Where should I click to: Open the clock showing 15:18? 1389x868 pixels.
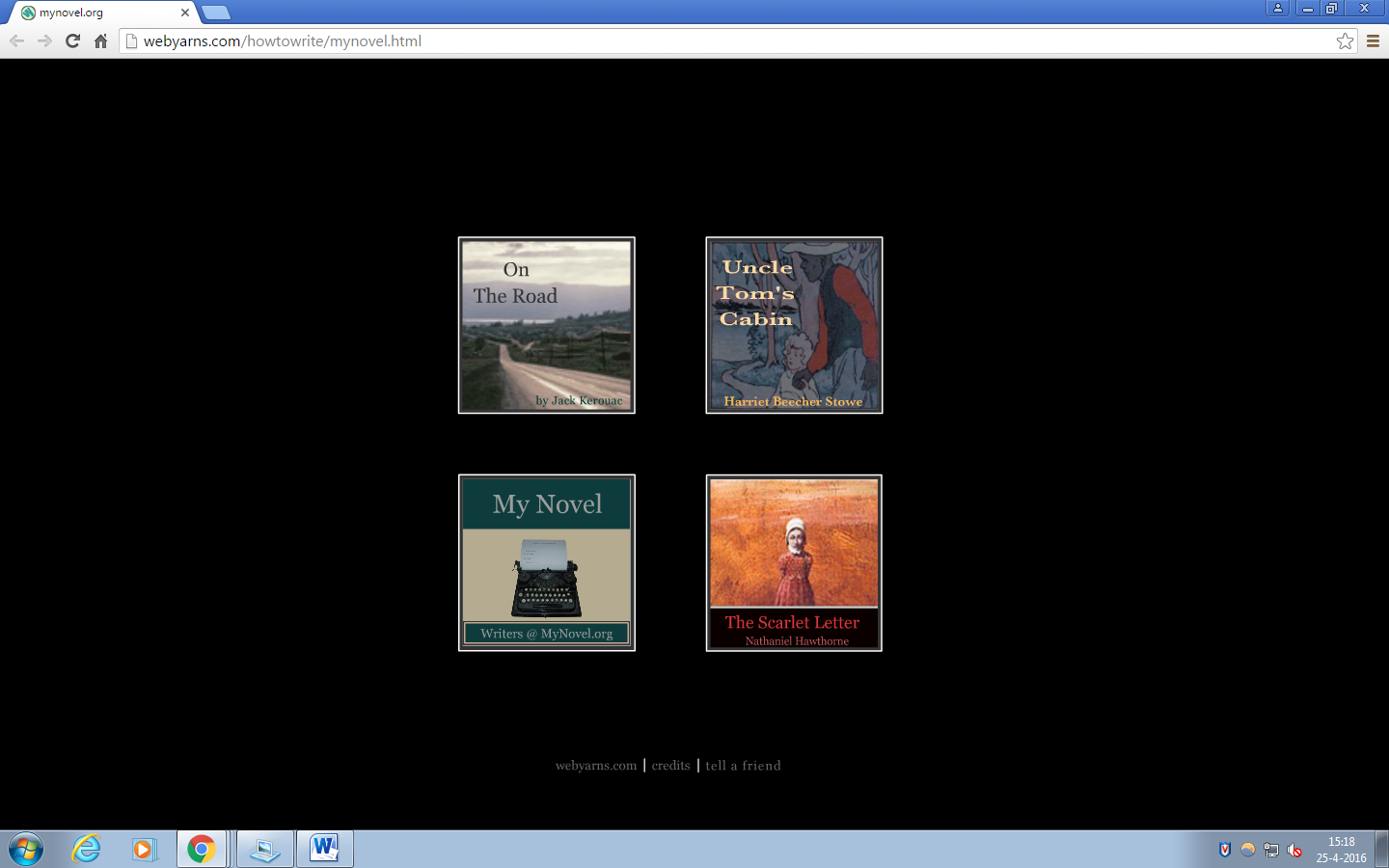1341,850
